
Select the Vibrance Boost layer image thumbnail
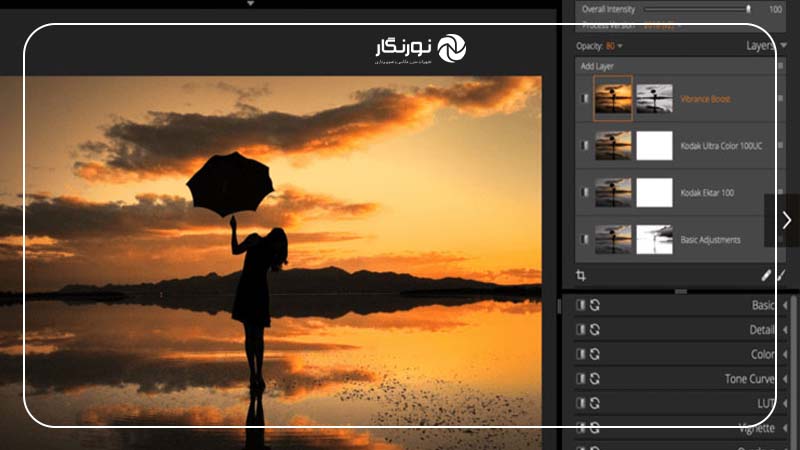tap(613, 98)
